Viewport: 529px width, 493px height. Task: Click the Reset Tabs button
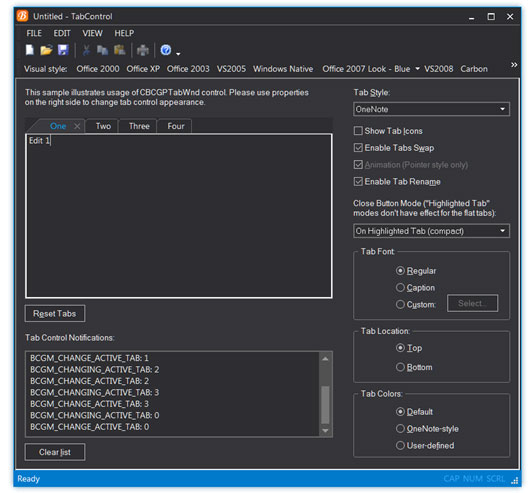(x=55, y=314)
